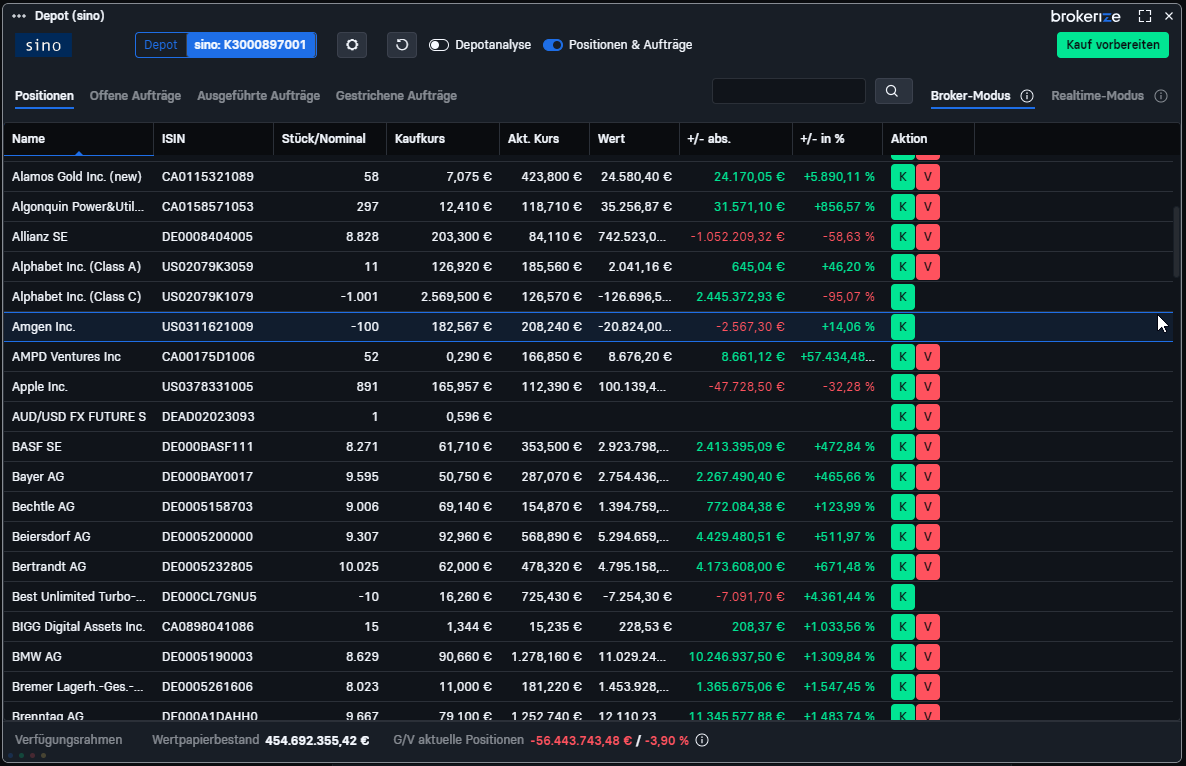Click in the search input field
The image size is (1186, 766).
pyautogui.click(x=788, y=91)
